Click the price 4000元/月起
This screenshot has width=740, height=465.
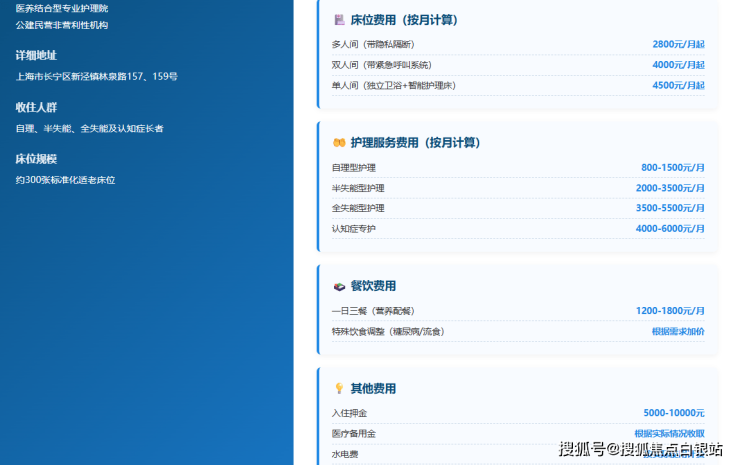(678, 65)
